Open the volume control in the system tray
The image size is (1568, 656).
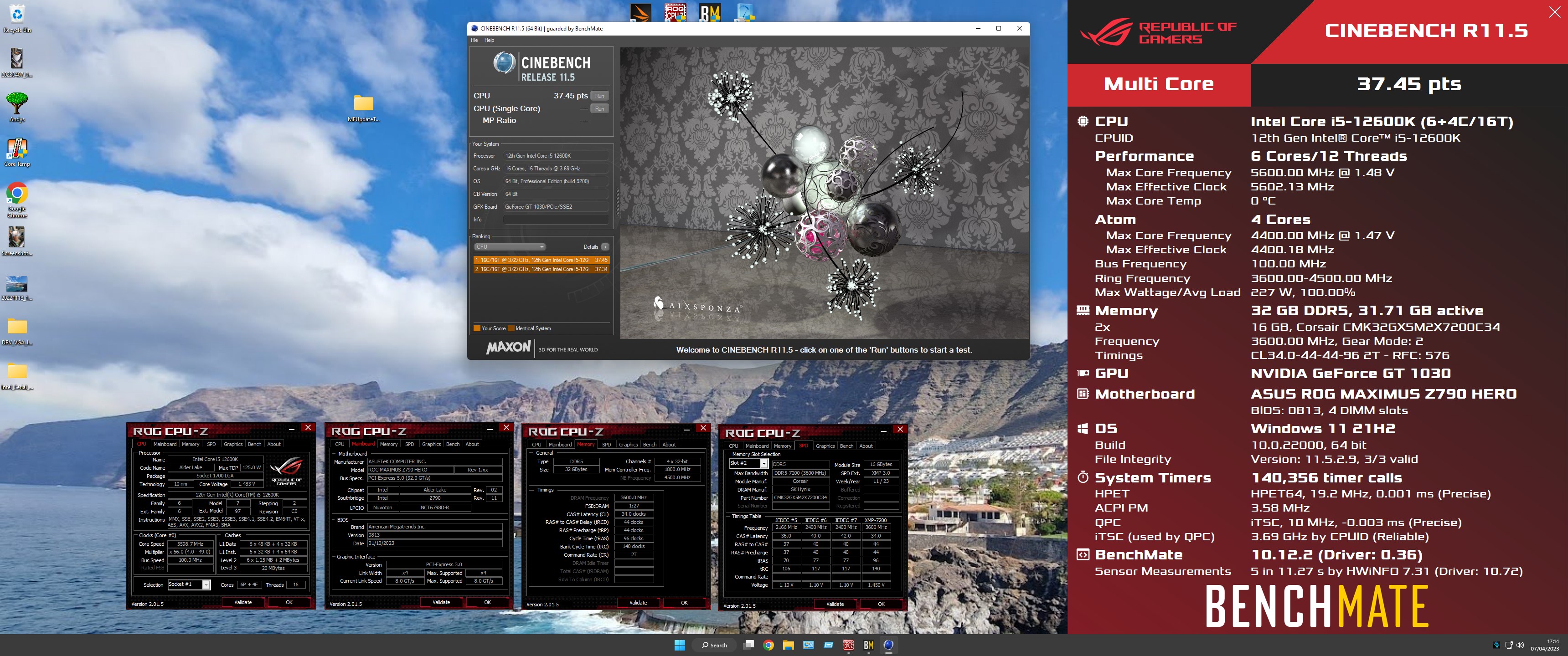pos(1520,645)
